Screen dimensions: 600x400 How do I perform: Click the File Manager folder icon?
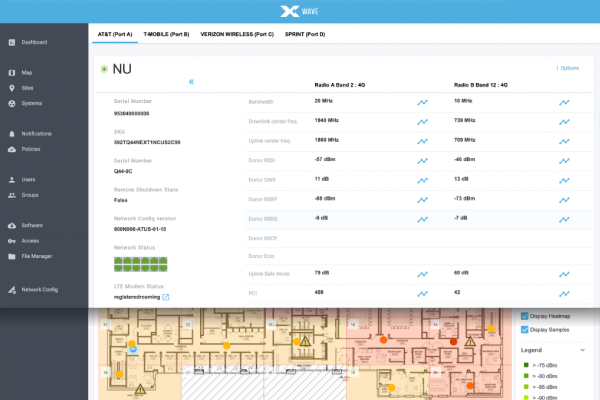click(x=10, y=256)
